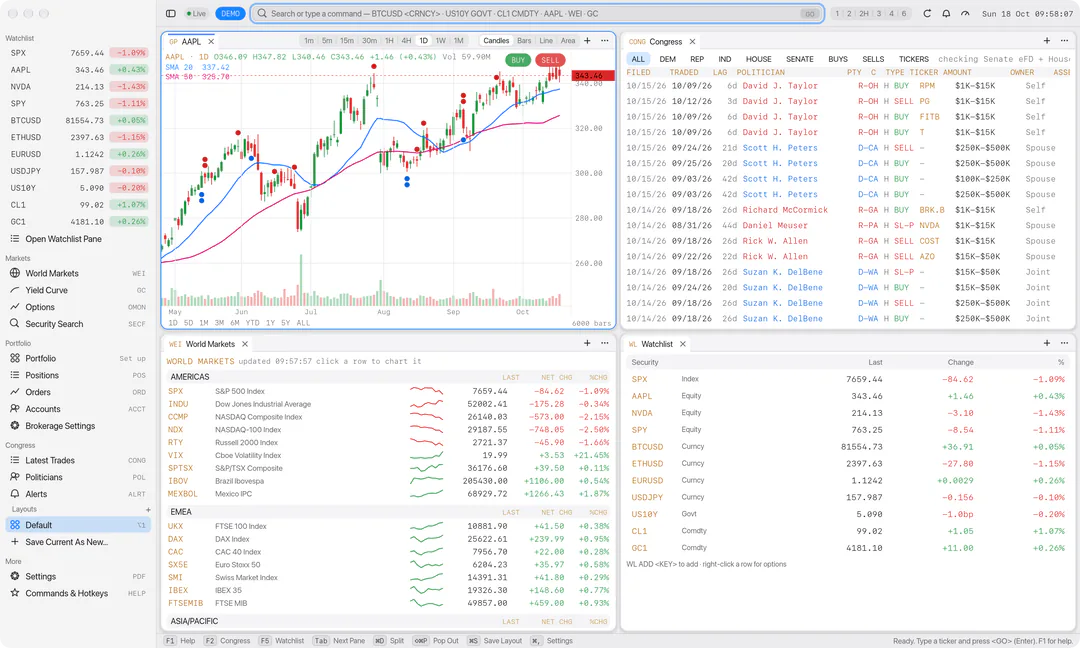Open notifications bell in top bar
Viewport: 1080px width, 648px height.
pos(946,13)
